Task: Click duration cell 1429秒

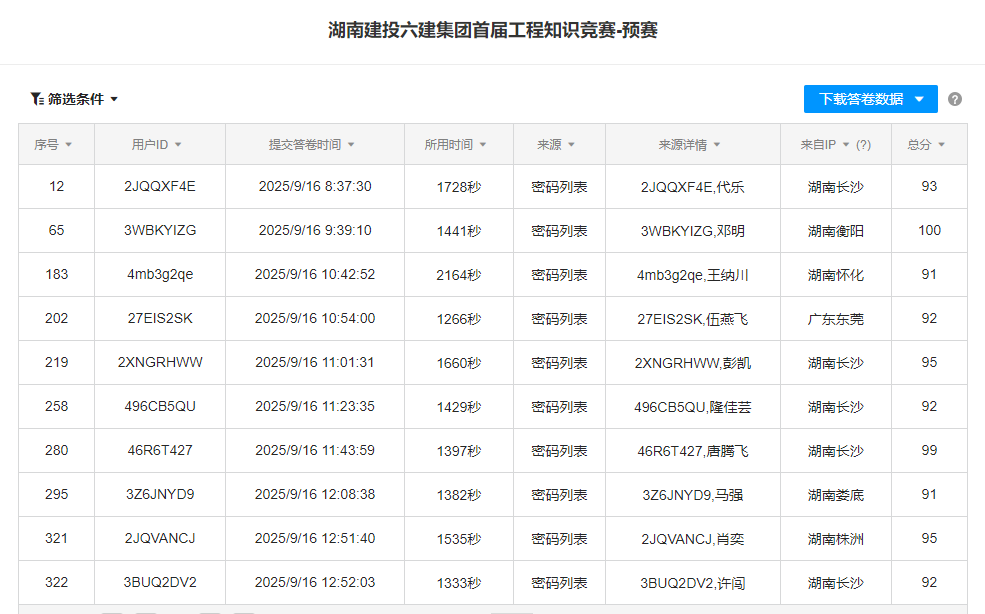Action: tap(459, 407)
